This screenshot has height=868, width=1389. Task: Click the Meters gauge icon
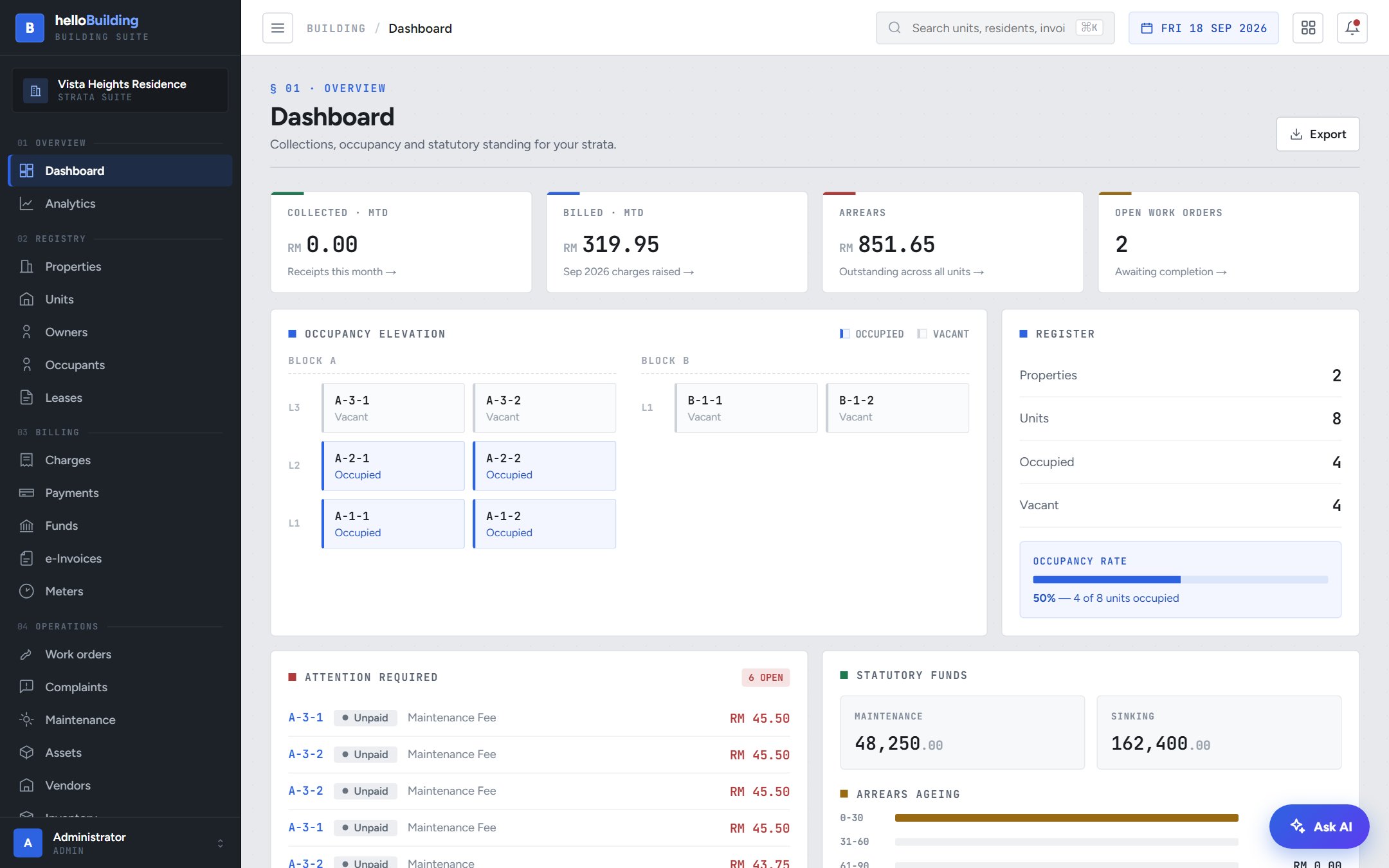click(26, 591)
